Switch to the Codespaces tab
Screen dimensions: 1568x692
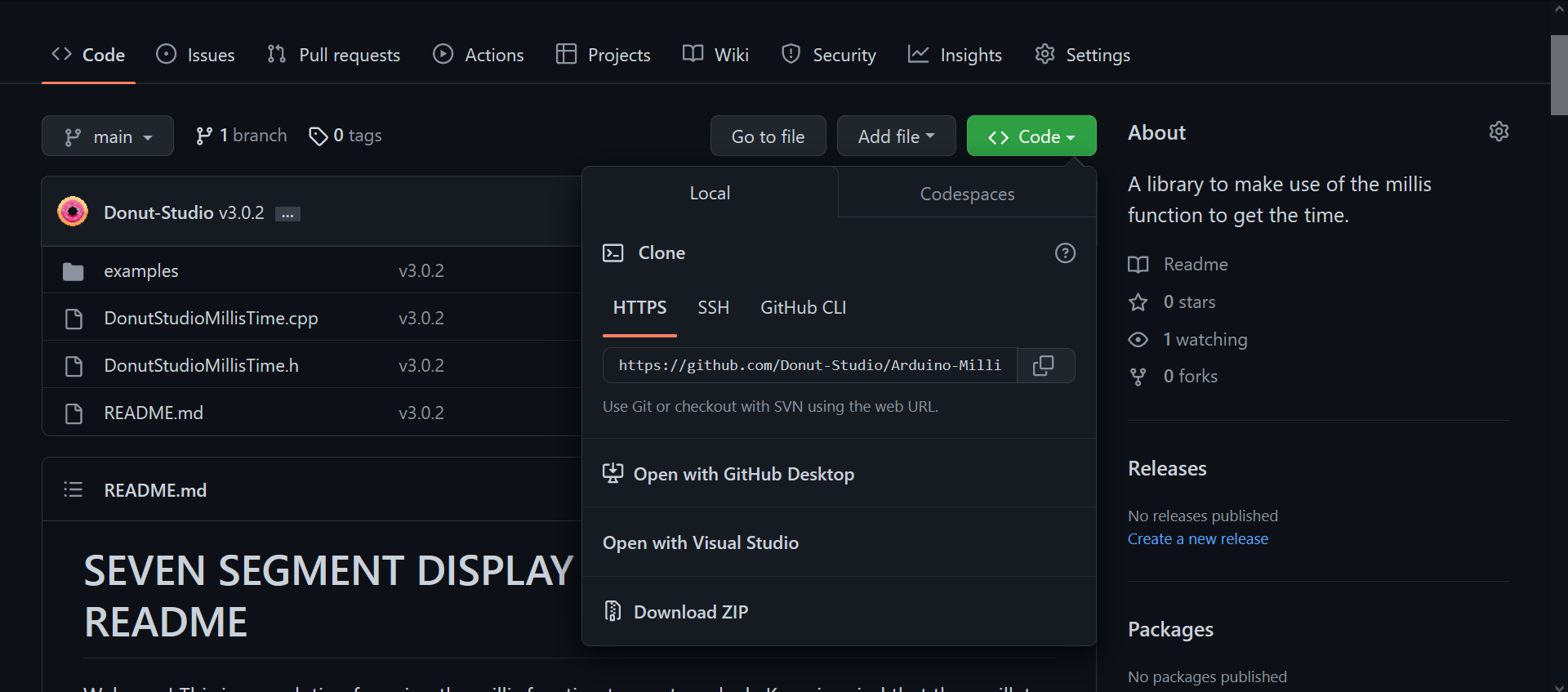(x=967, y=194)
